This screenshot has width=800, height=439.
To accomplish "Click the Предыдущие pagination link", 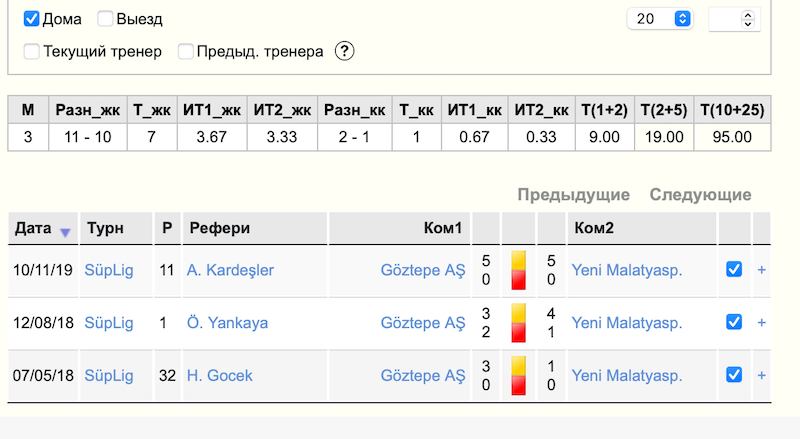I will (x=573, y=194).
